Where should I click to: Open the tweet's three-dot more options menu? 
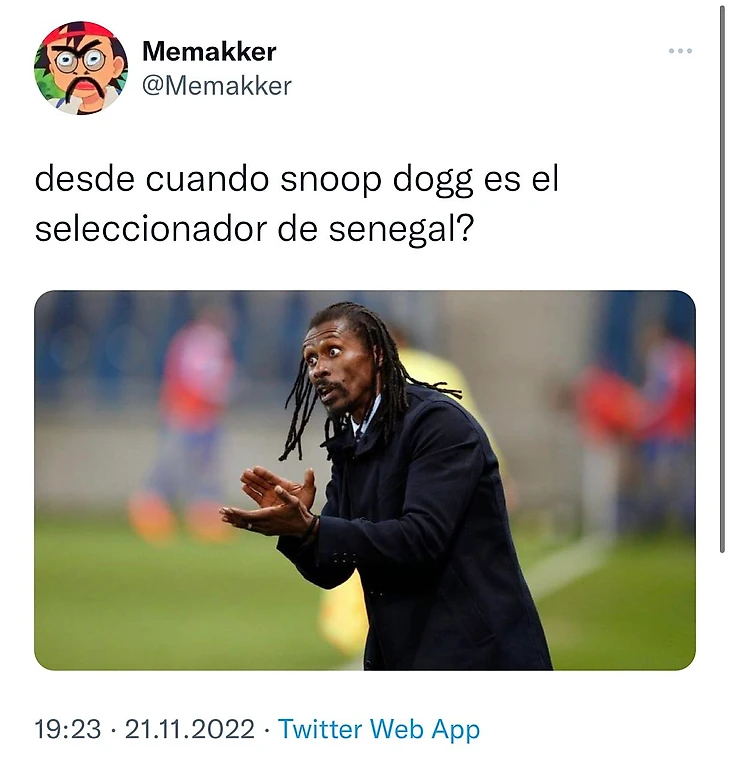pyautogui.click(x=680, y=51)
